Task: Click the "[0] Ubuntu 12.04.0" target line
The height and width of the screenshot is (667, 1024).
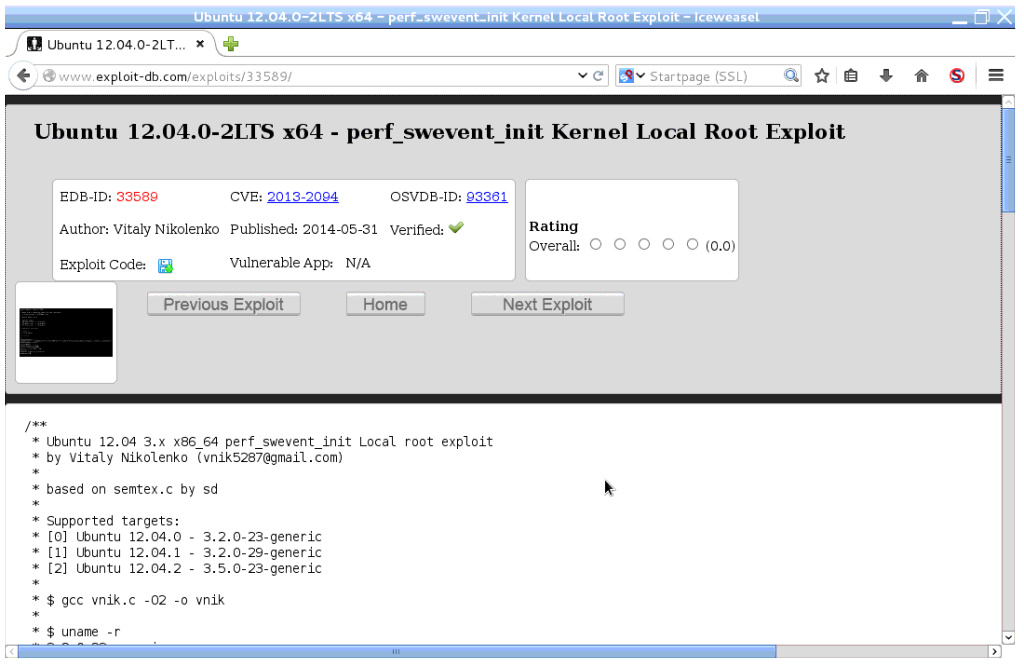Action: (177, 536)
